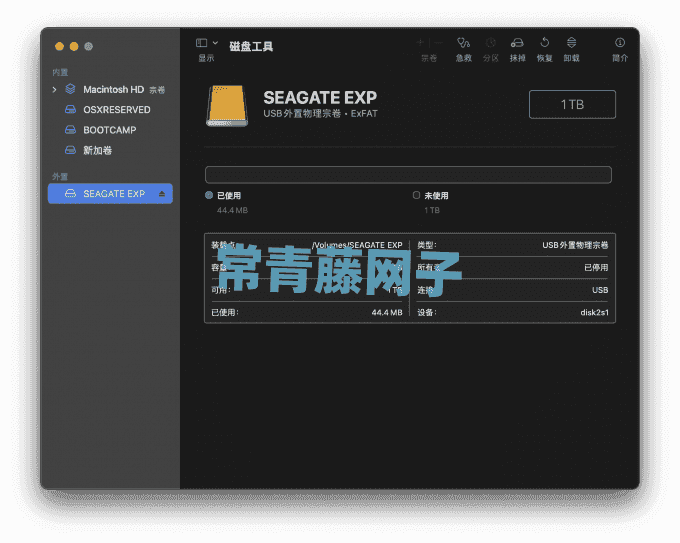Eject SEAGATE EXP using the eject icon

(x=162, y=194)
